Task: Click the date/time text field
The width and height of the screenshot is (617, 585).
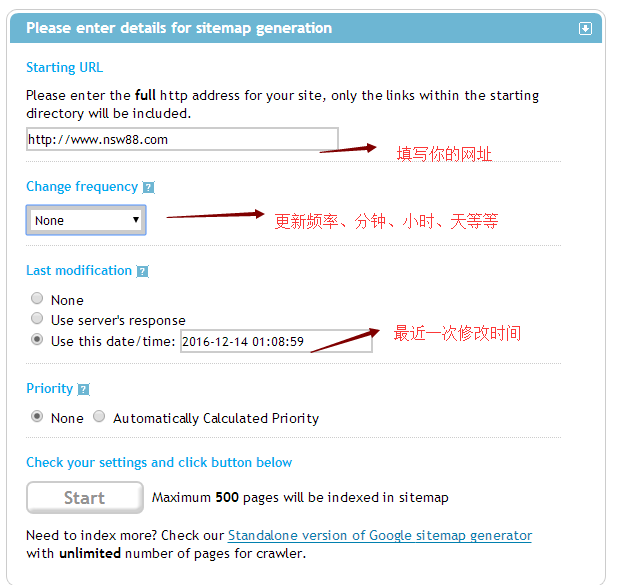Action: (276, 341)
